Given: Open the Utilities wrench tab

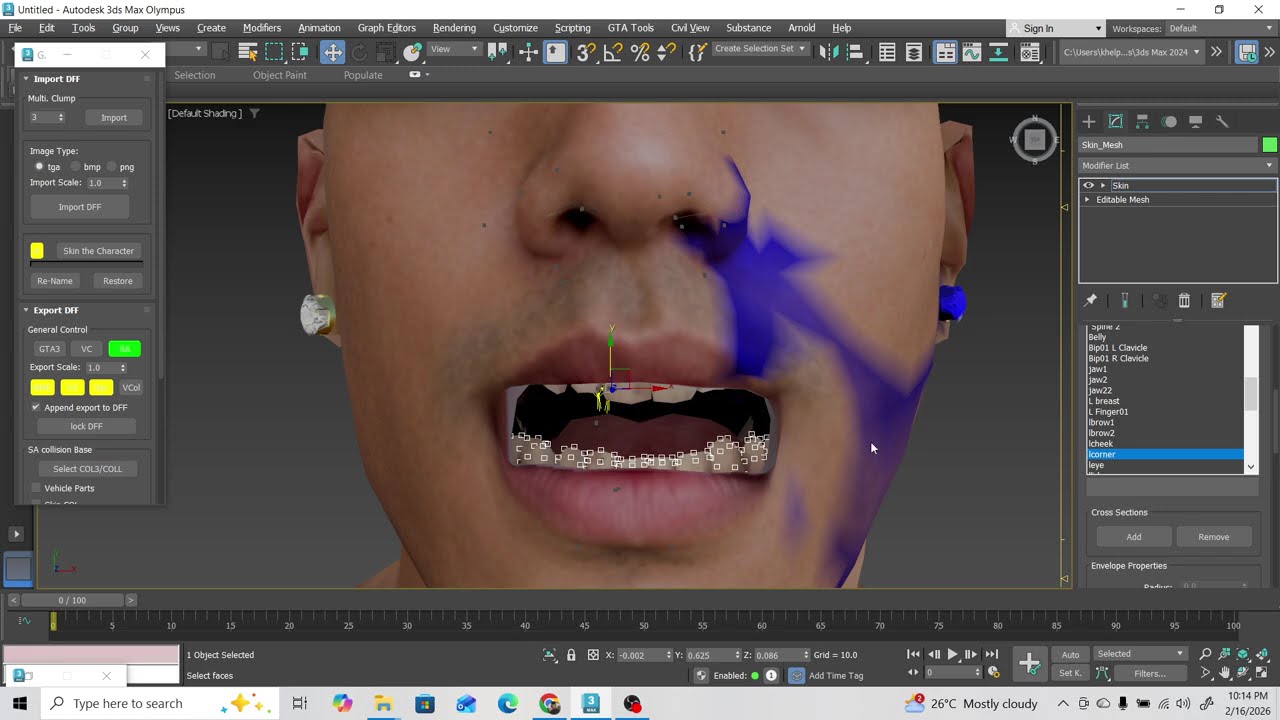Looking at the screenshot, I should (1222, 121).
